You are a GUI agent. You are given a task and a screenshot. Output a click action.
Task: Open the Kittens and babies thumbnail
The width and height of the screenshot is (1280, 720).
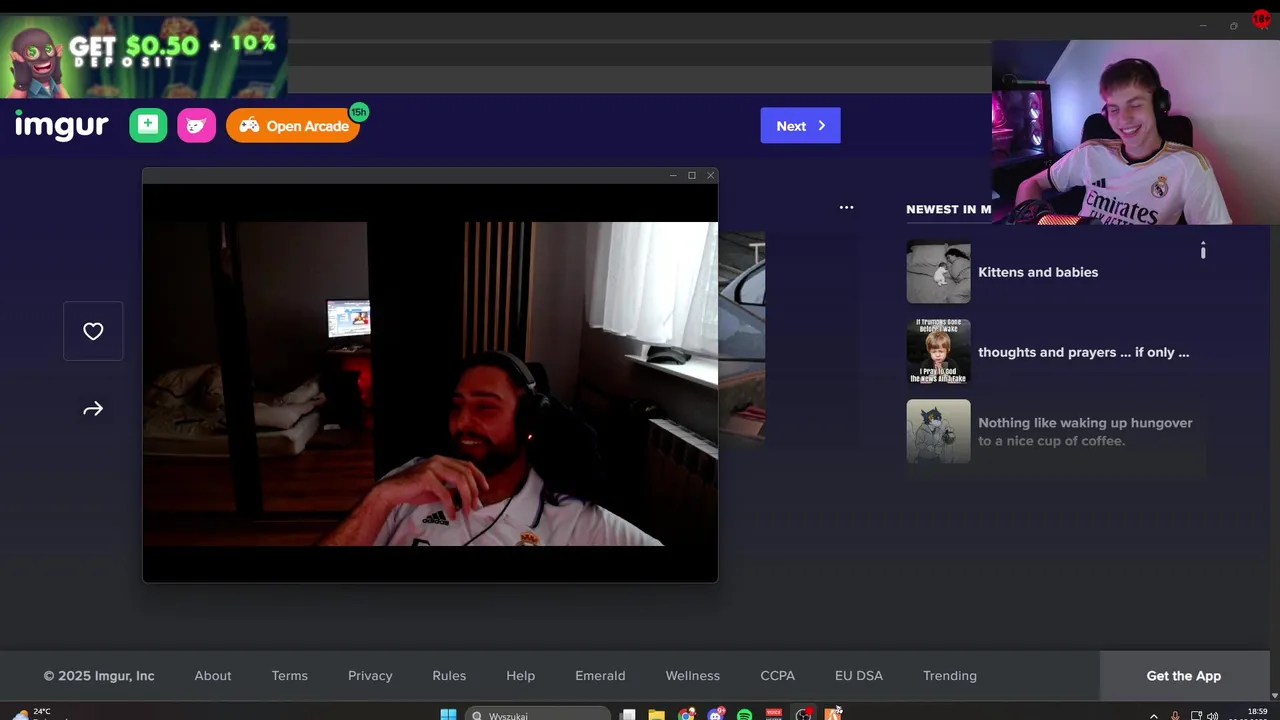[938, 271]
